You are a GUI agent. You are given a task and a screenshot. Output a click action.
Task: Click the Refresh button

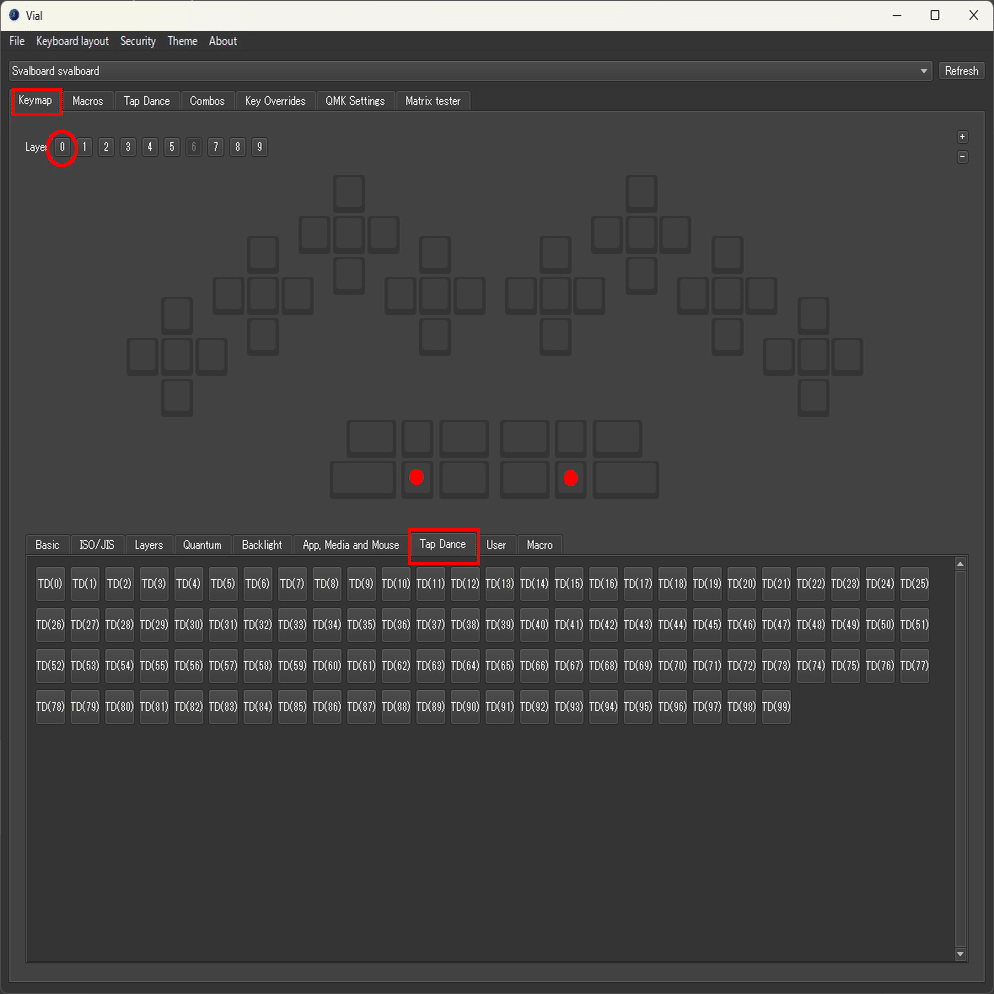pyautogui.click(x=961, y=71)
